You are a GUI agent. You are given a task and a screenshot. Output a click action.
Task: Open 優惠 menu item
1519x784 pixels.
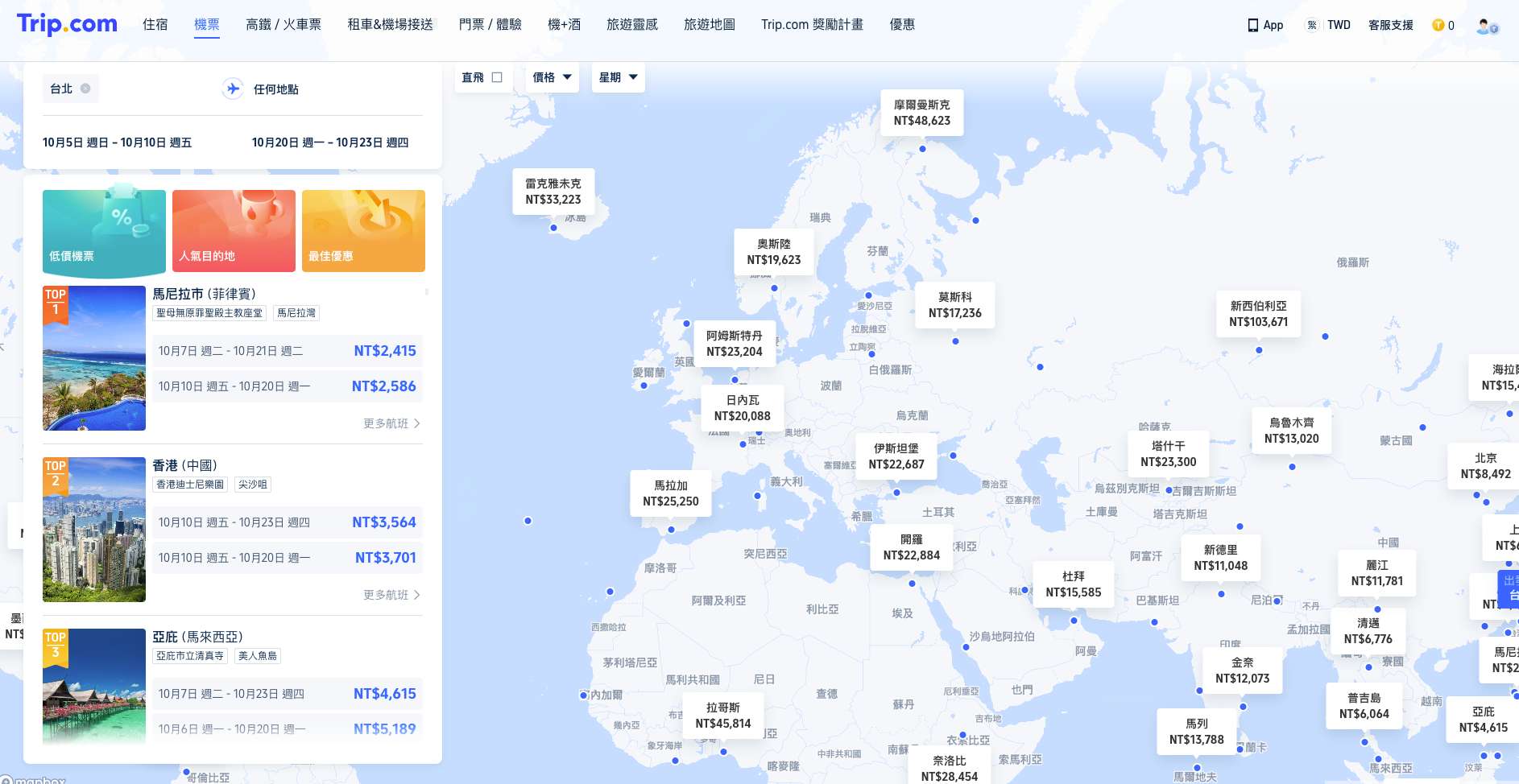pyautogui.click(x=902, y=24)
